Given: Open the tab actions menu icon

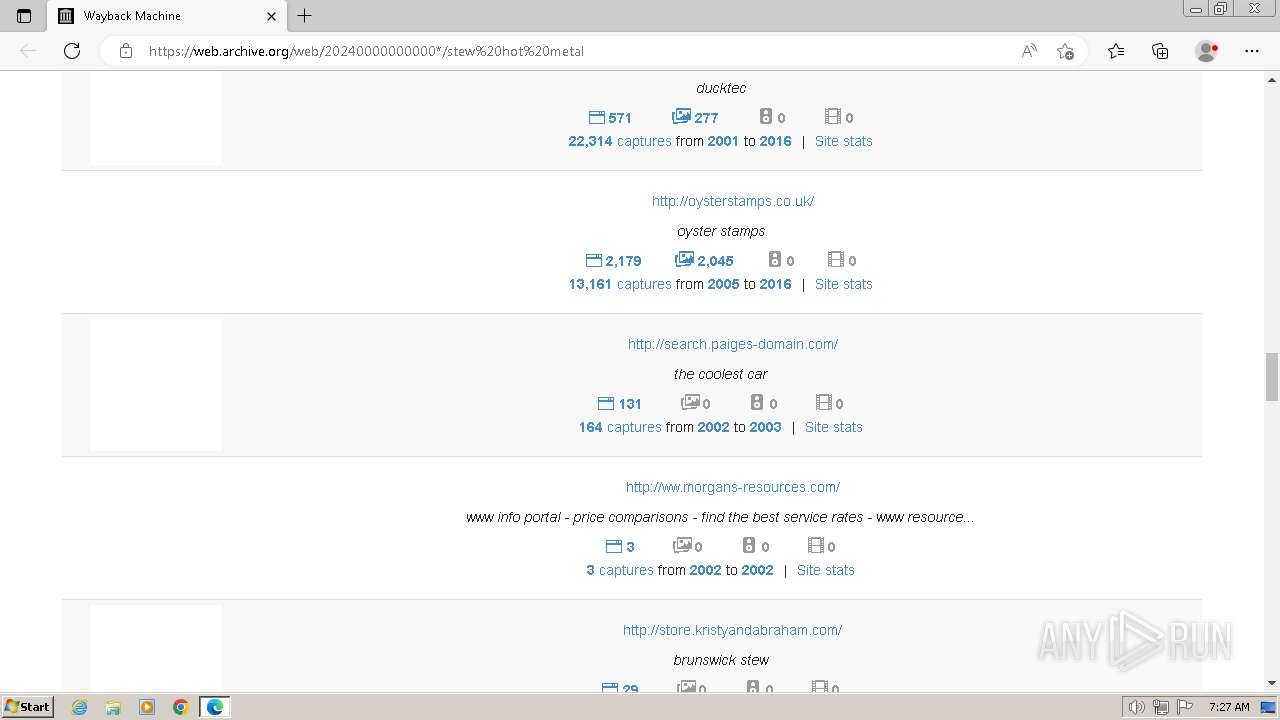Looking at the screenshot, I should coord(24,16).
